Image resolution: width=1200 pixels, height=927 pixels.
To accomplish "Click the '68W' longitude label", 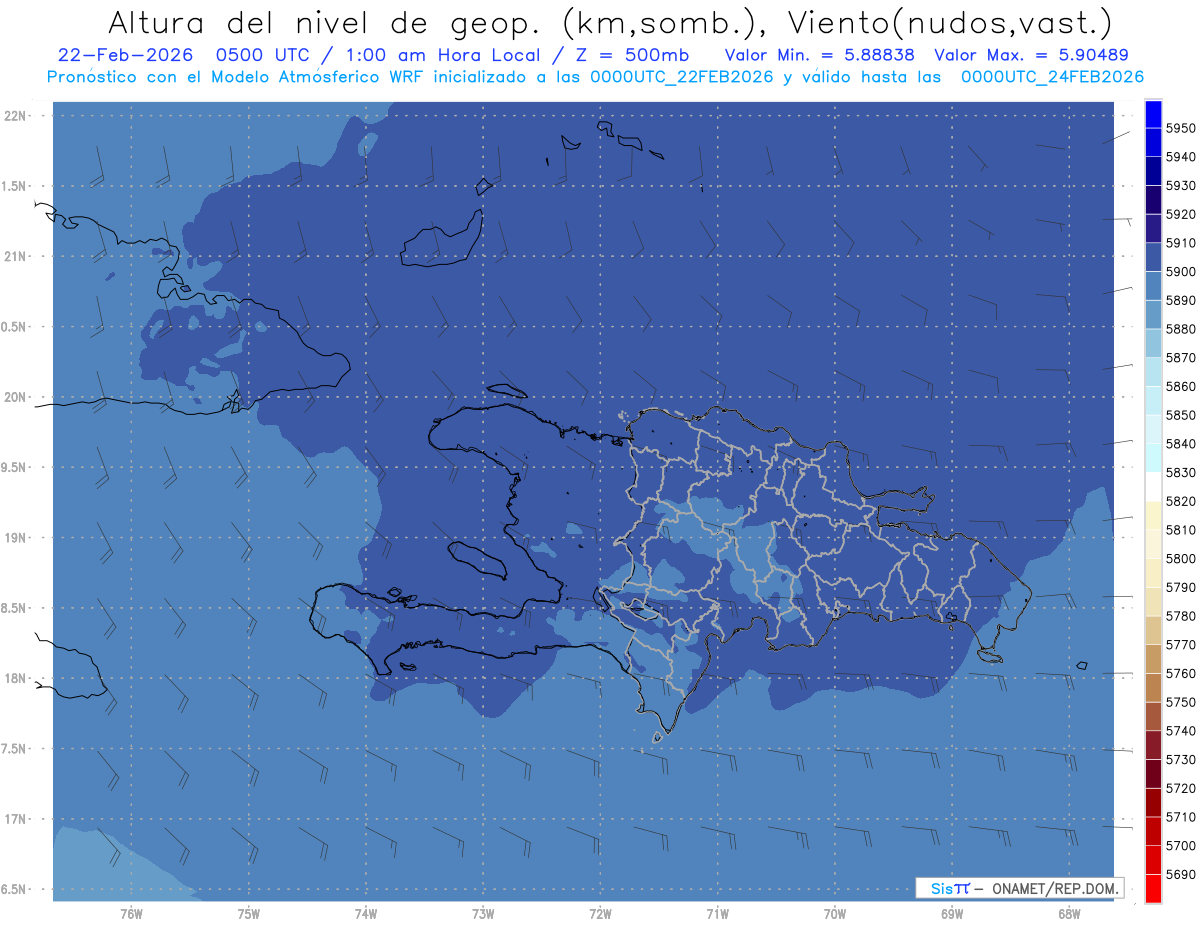I will pos(1069,914).
